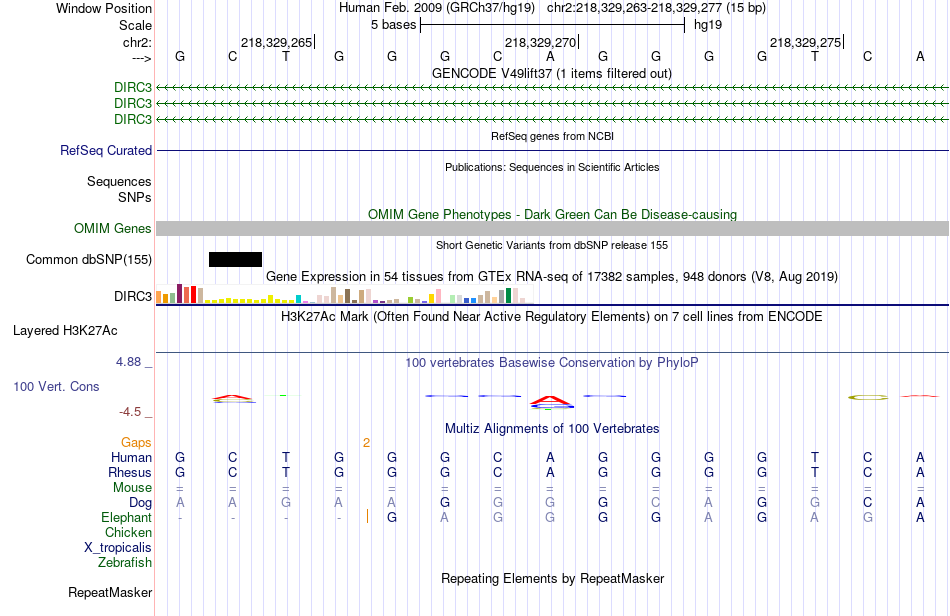This screenshot has height=616, width=950.
Task: Click the Rhesus species row label
Action: click(130, 472)
